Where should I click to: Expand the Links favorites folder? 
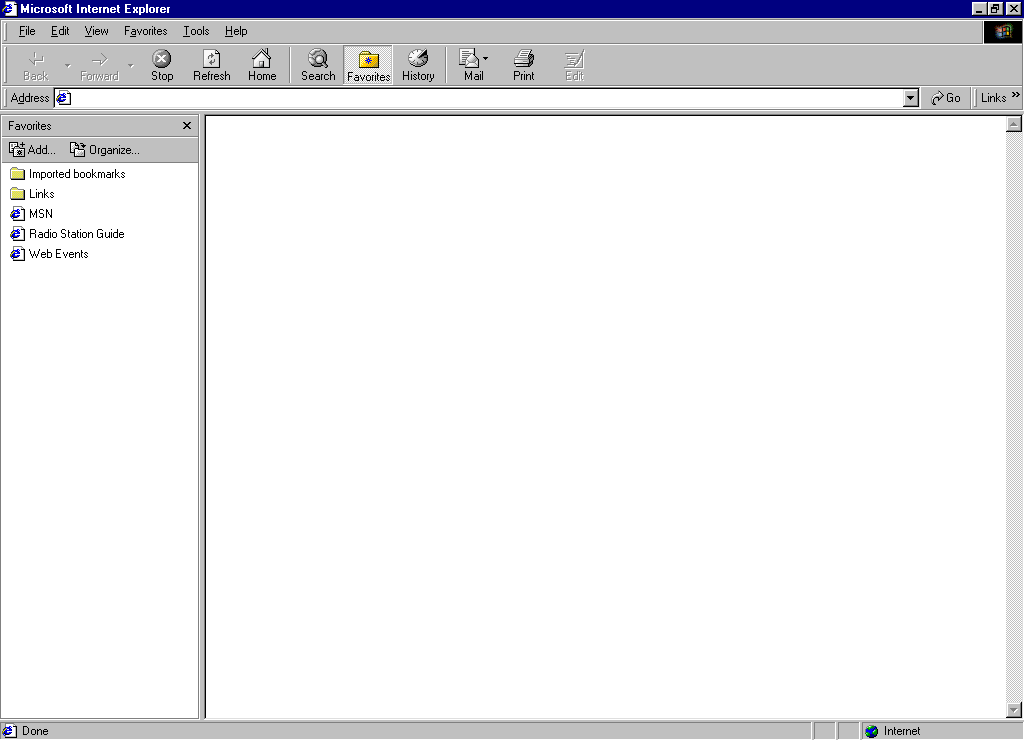click(x=33, y=194)
